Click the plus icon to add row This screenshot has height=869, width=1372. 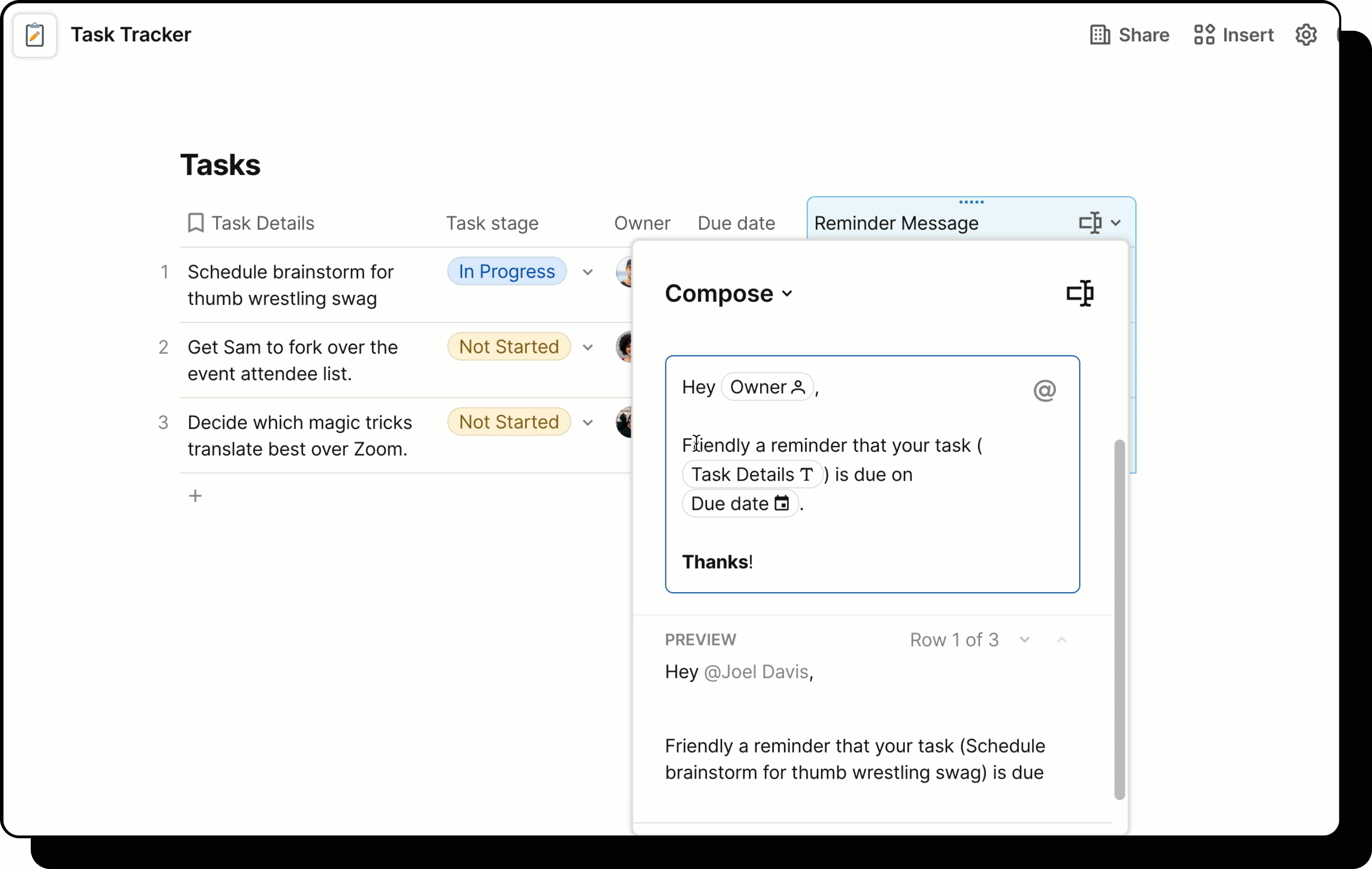pos(196,496)
